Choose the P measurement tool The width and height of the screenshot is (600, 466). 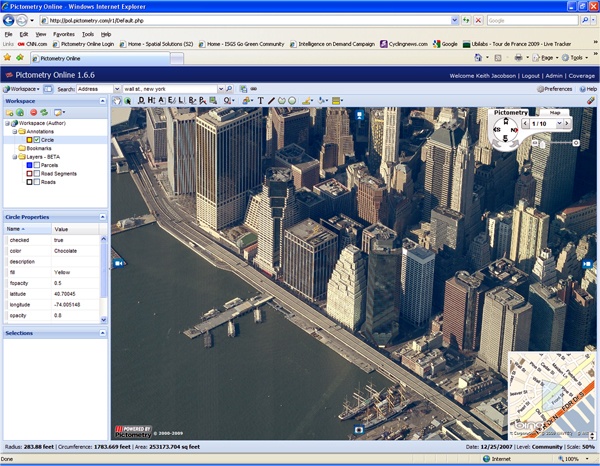(202, 100)
